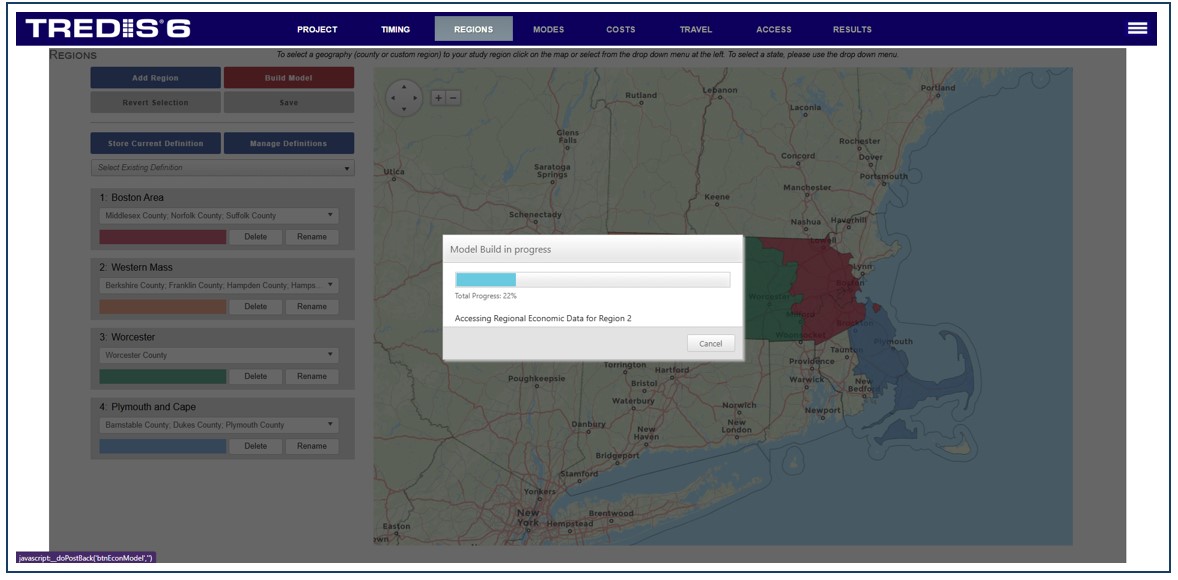Open the Select Existing Definition dropdown
The height and width of the screenshot is (580, 1178).
(222, 168)
